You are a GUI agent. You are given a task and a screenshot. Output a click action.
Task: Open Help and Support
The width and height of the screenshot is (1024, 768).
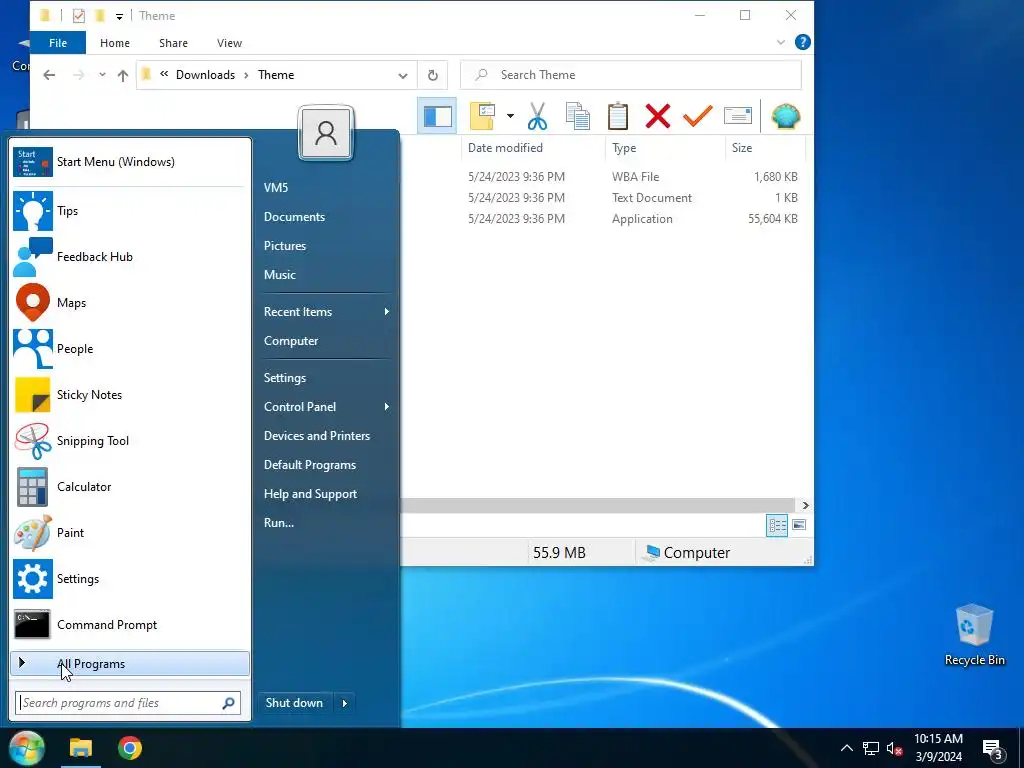[310, 494]
